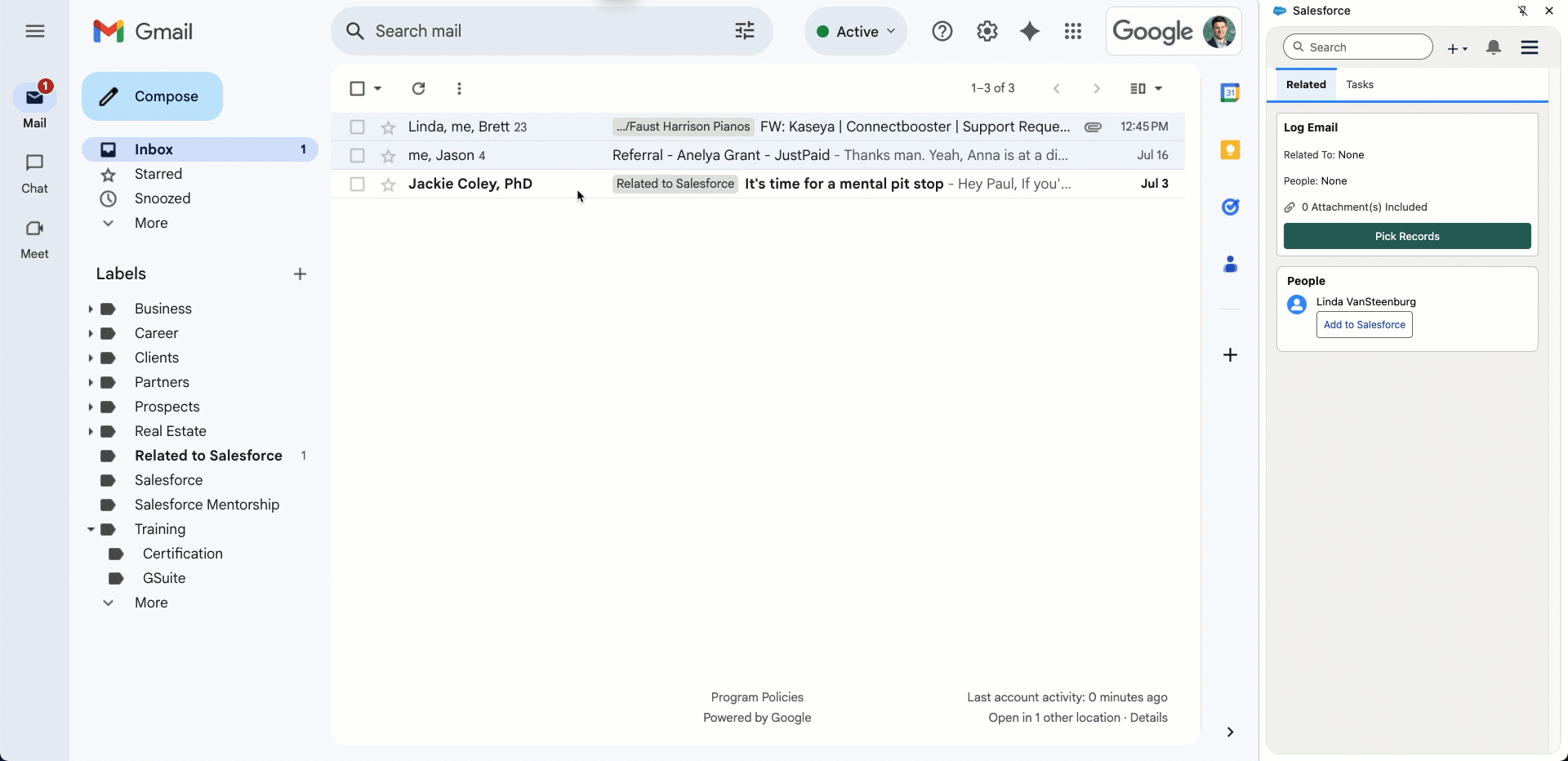Click attachment paperclip on Kaseya email

tap(1093, 127)
